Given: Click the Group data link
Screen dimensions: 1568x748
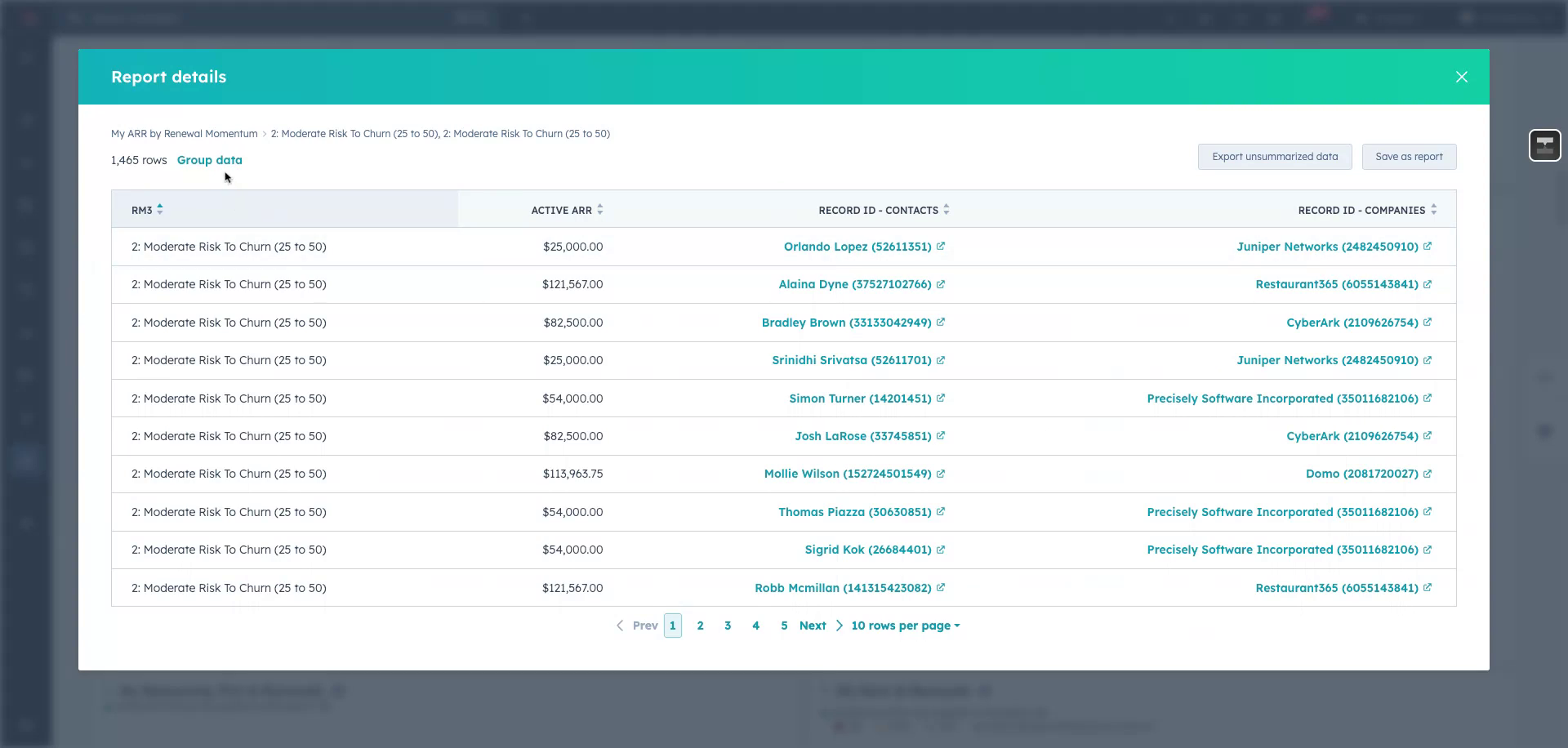Looking at the screenshot, I should tap(210, 160).
